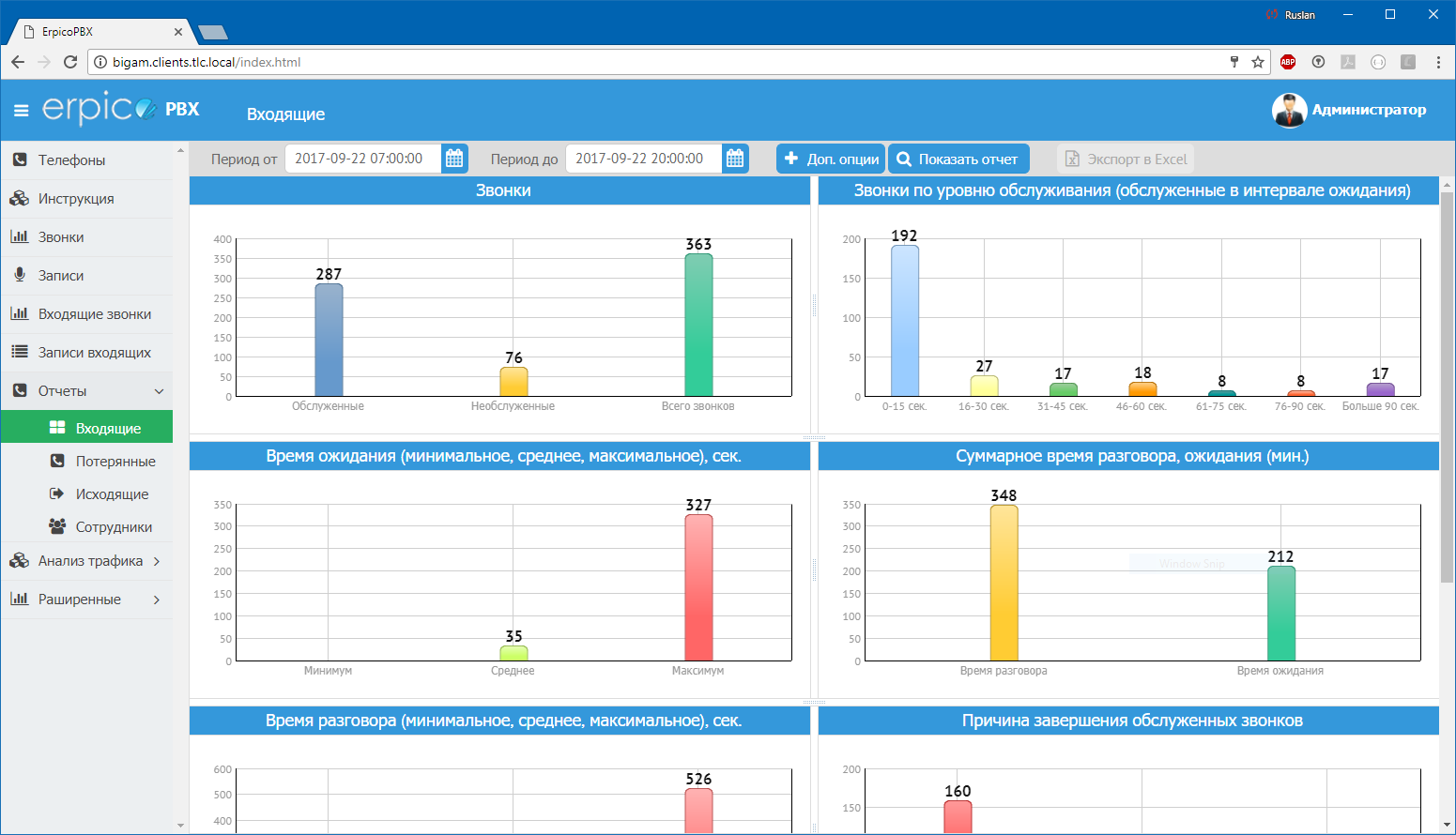Reload the browser page
The image size is (1456, 835).
(69, 62)
